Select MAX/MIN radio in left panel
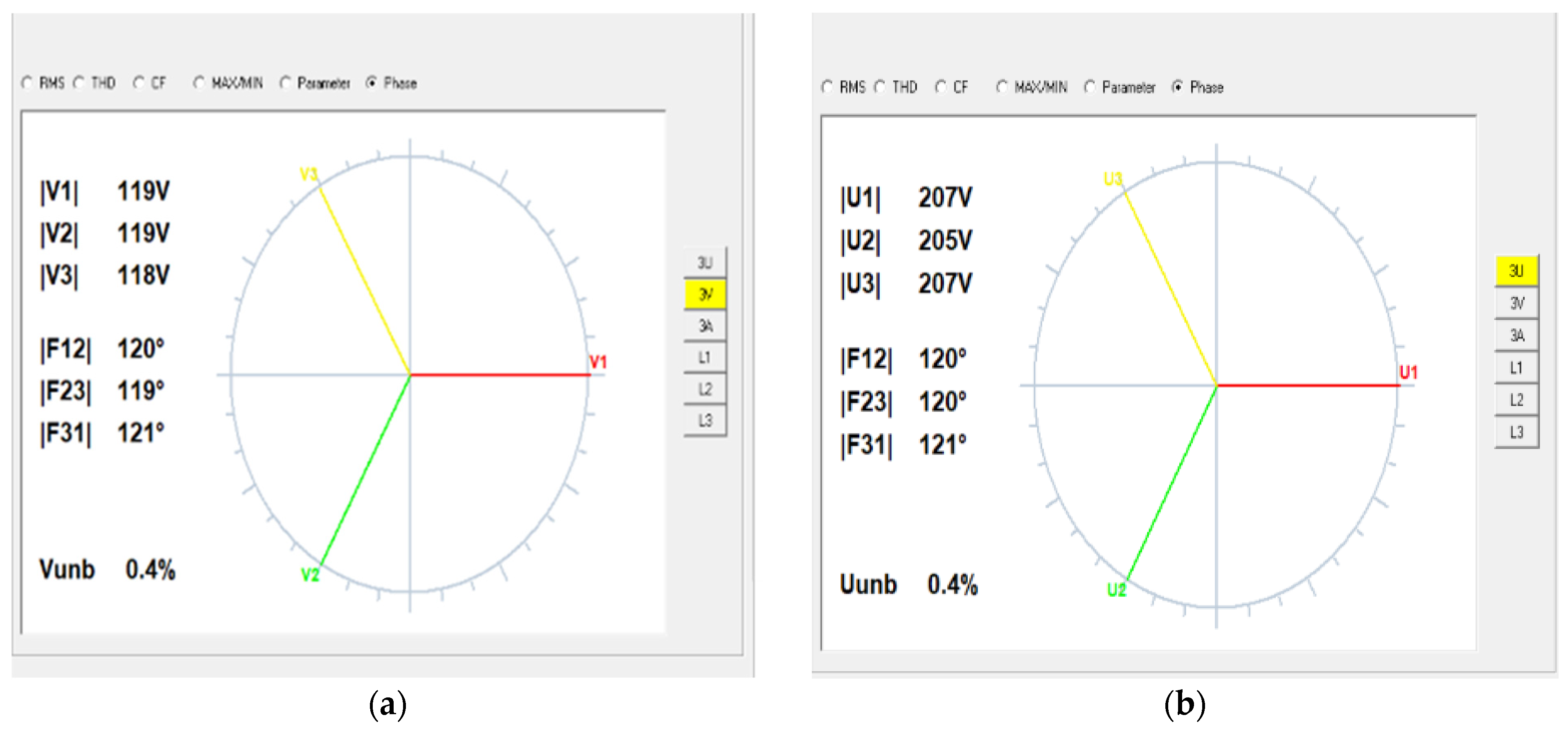The width and height of the screenshot is (1568, 733). coord(199,83)
